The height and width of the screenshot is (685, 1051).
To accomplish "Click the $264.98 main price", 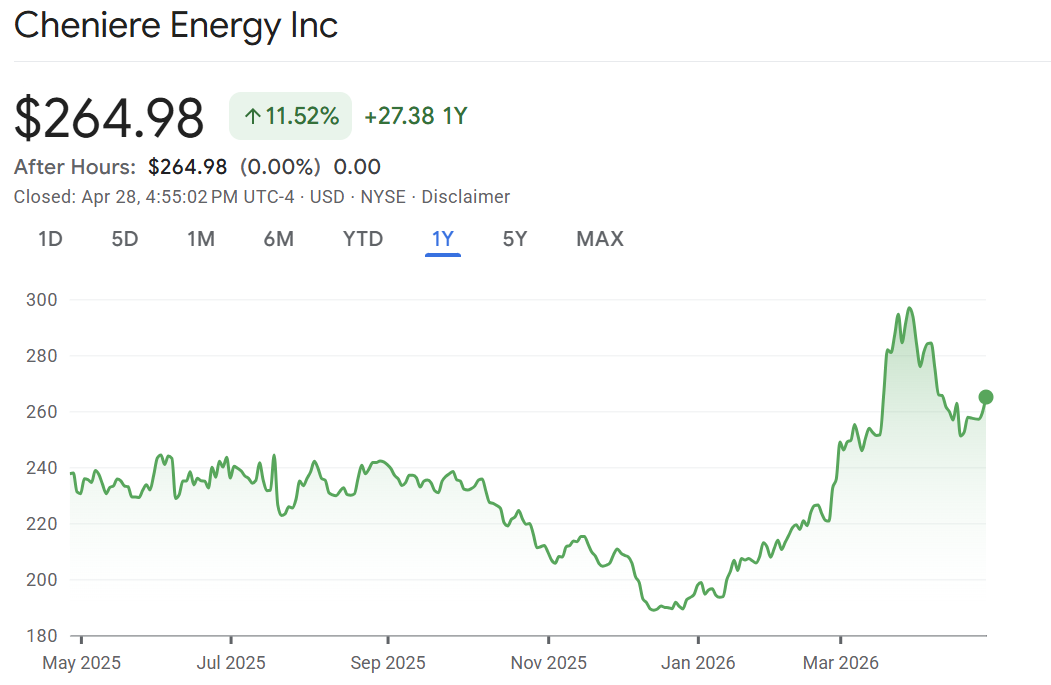I will click(109, 118).
